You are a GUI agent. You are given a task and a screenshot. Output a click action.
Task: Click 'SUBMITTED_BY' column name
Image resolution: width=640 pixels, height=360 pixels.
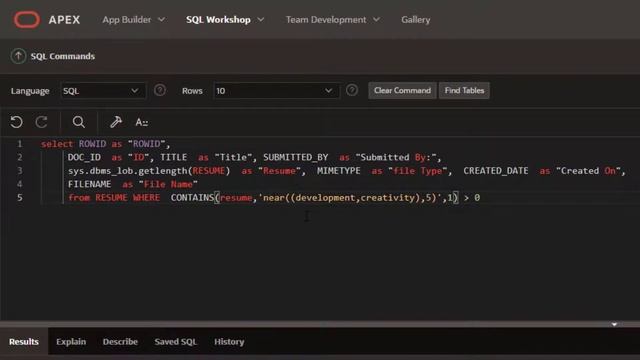pos(296,157)
